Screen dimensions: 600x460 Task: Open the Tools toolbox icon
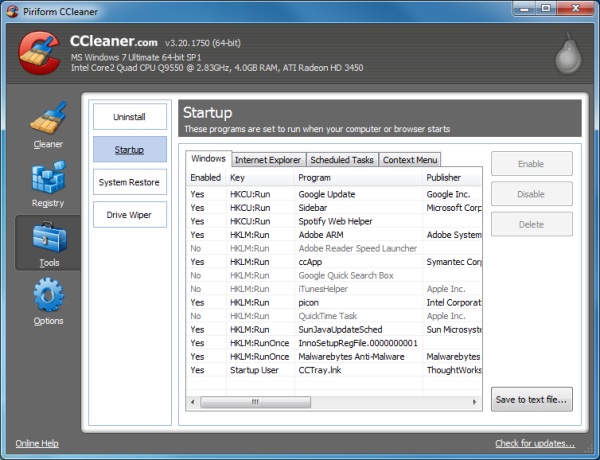click(49, 237)
